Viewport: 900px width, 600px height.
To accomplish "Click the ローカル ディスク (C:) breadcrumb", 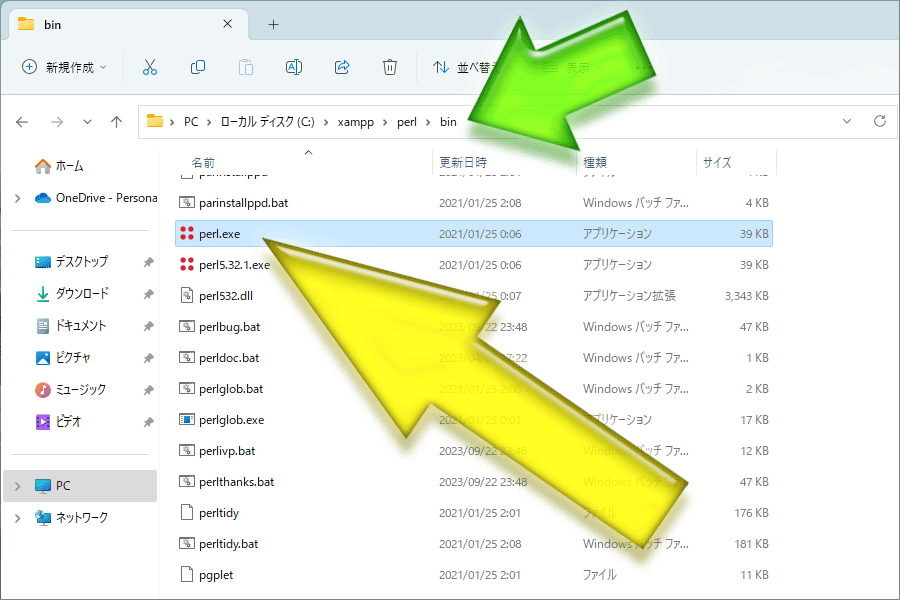I will (267, 122).
